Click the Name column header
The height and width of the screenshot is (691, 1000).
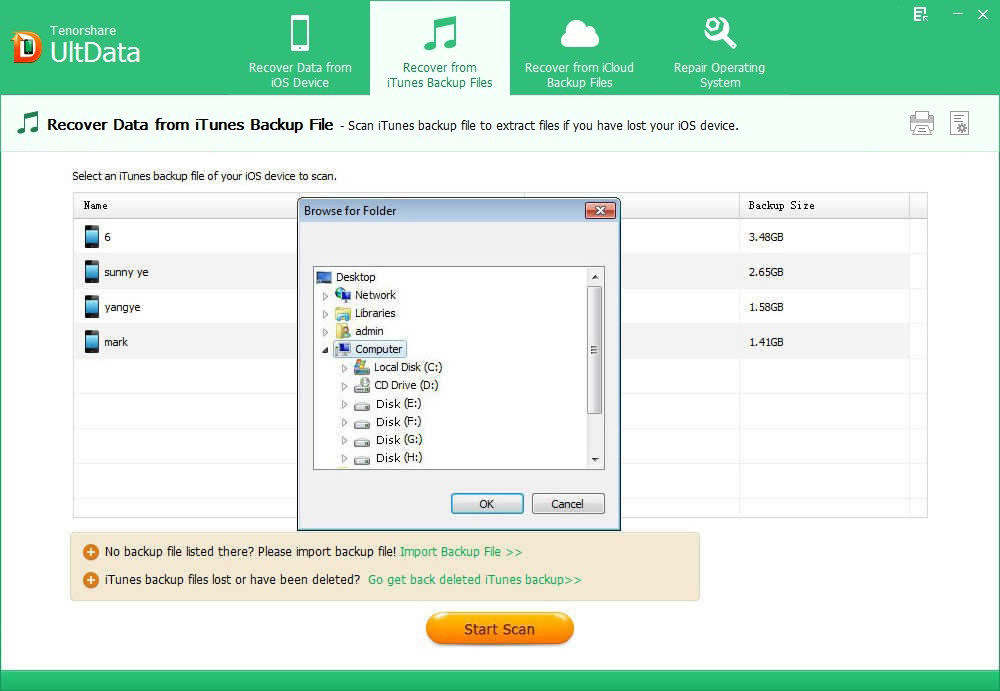click(186, 205)
